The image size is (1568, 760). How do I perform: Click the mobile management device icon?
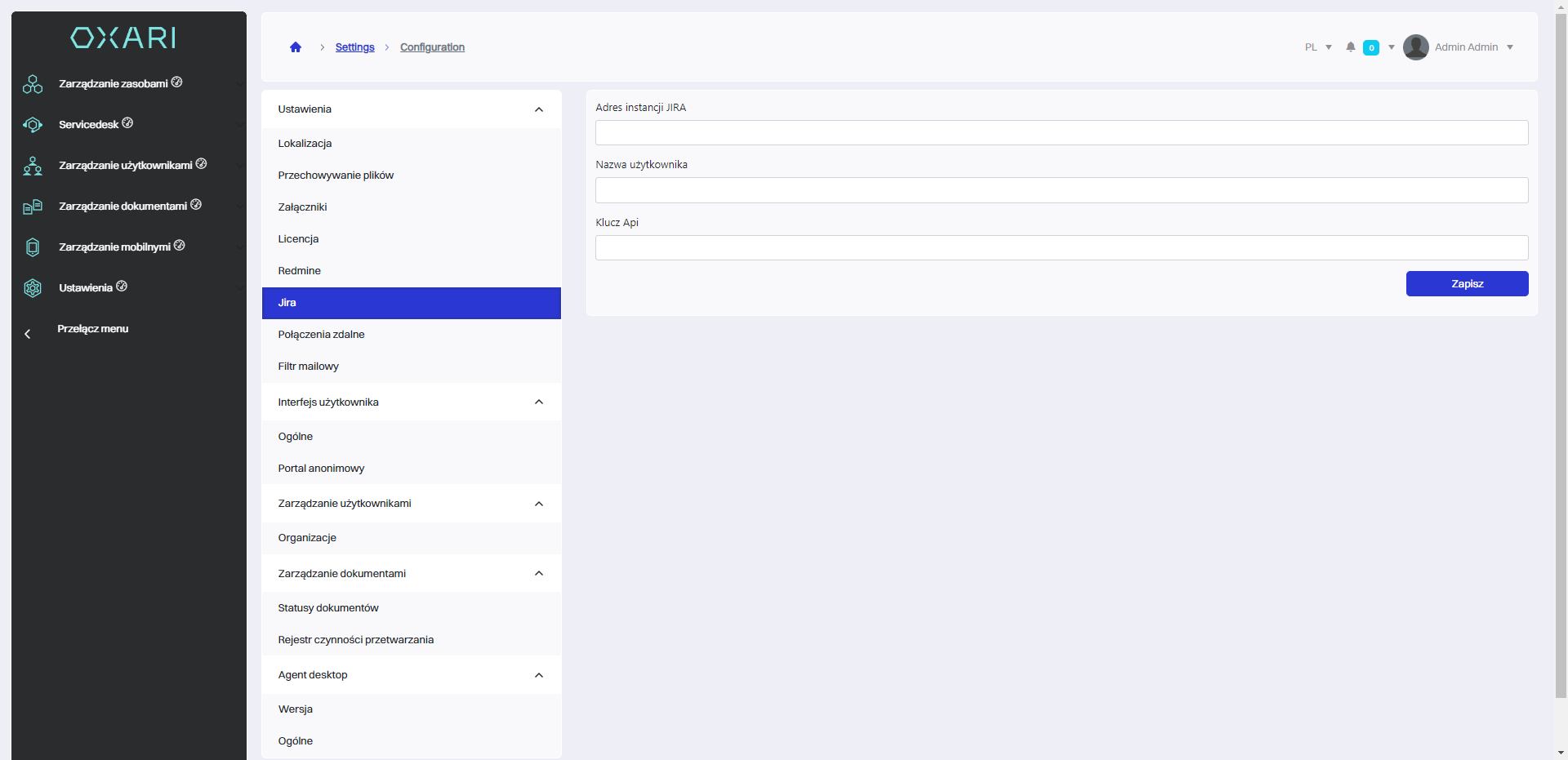tap(33, 247)
